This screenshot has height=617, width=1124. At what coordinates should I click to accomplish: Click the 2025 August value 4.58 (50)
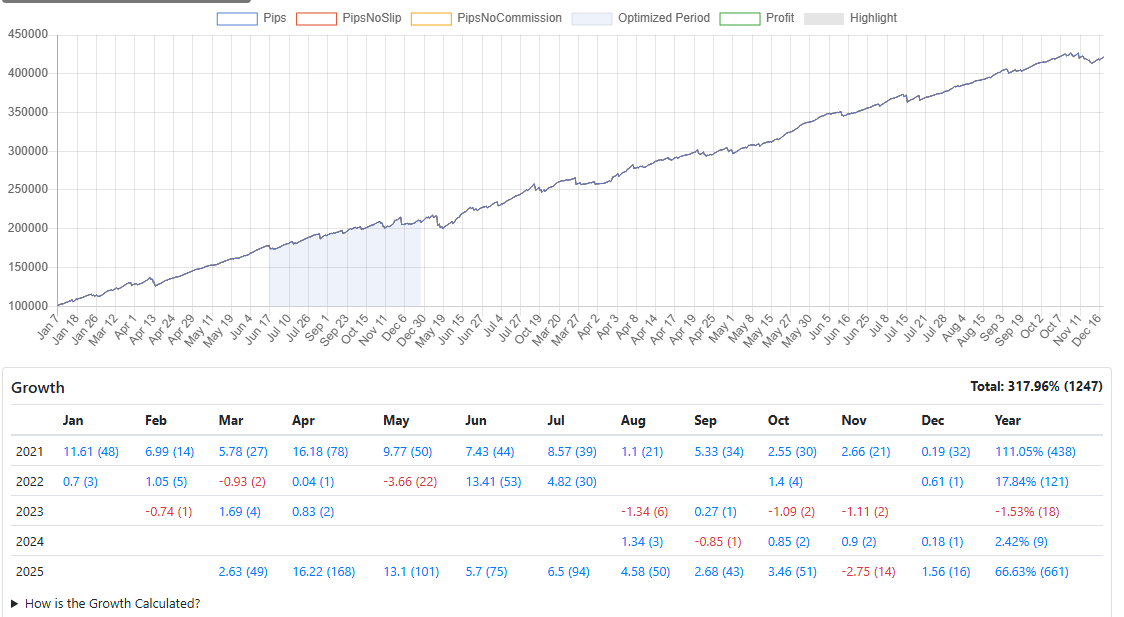(x=645, y=572)
